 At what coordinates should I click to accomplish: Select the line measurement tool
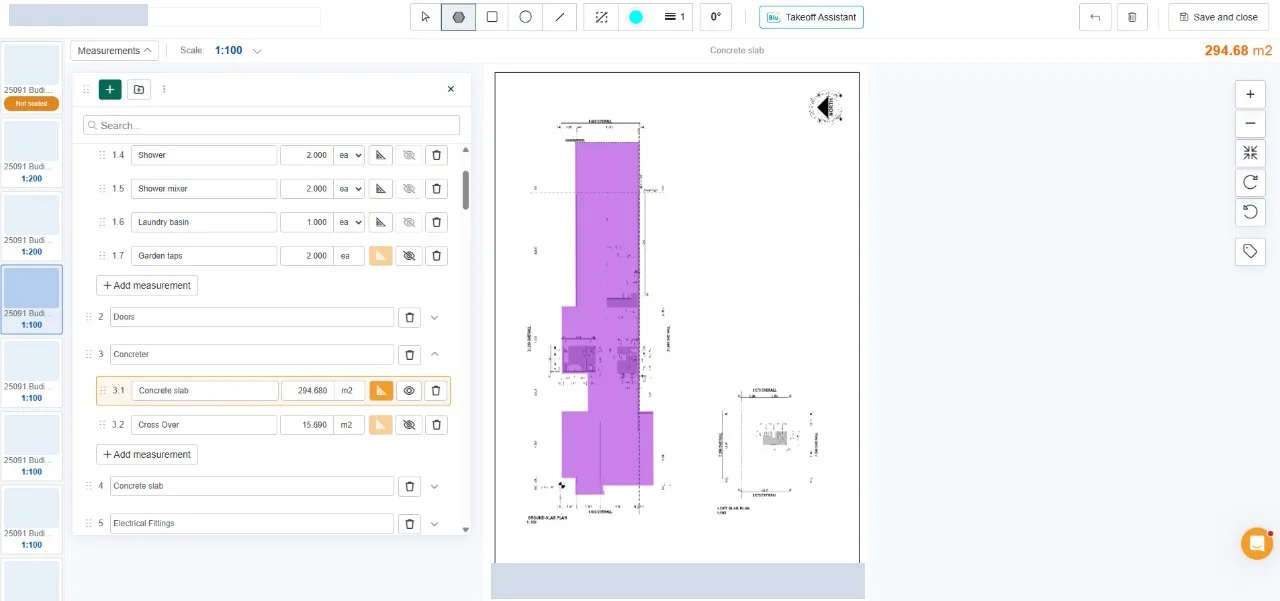tap(559, 17)
